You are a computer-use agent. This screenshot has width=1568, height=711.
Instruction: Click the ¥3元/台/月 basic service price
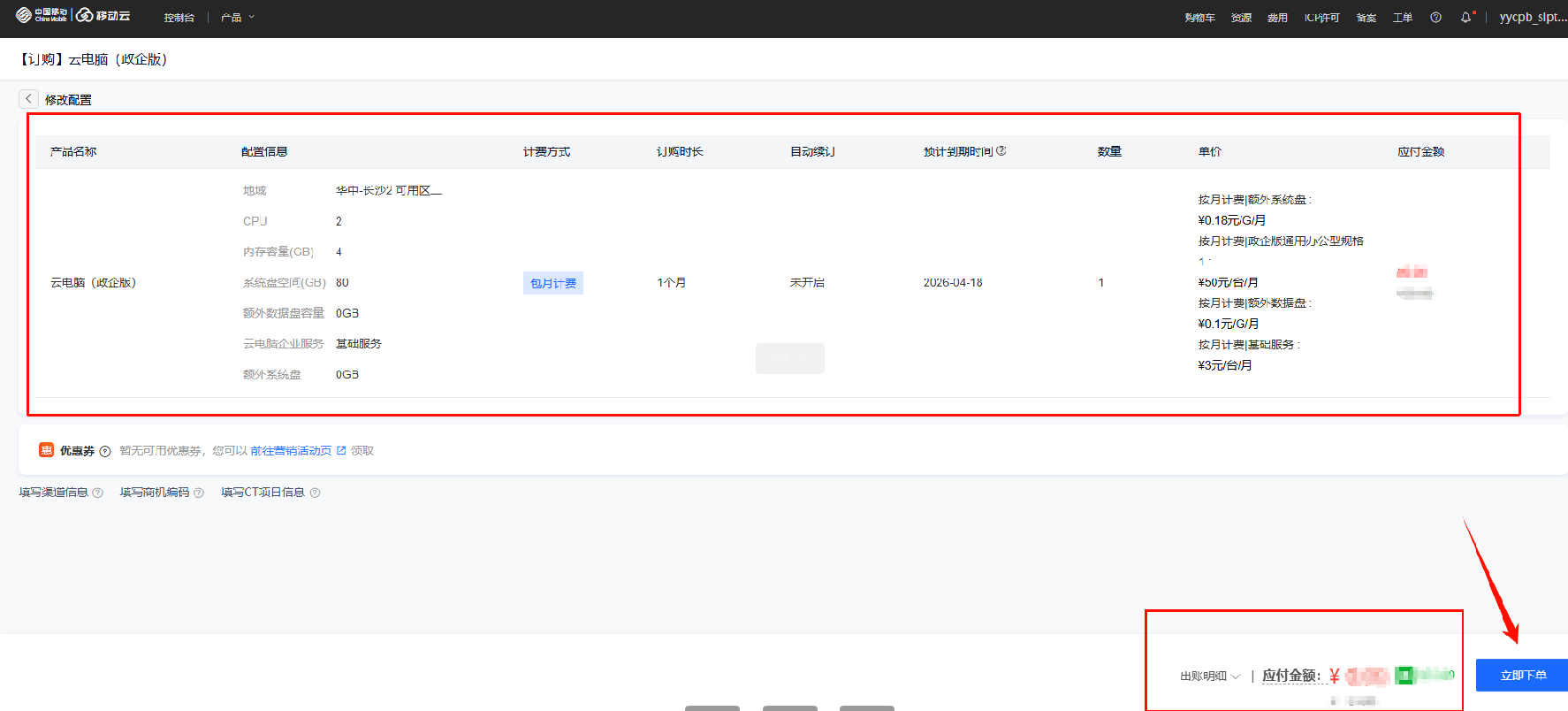(1224, 365)
